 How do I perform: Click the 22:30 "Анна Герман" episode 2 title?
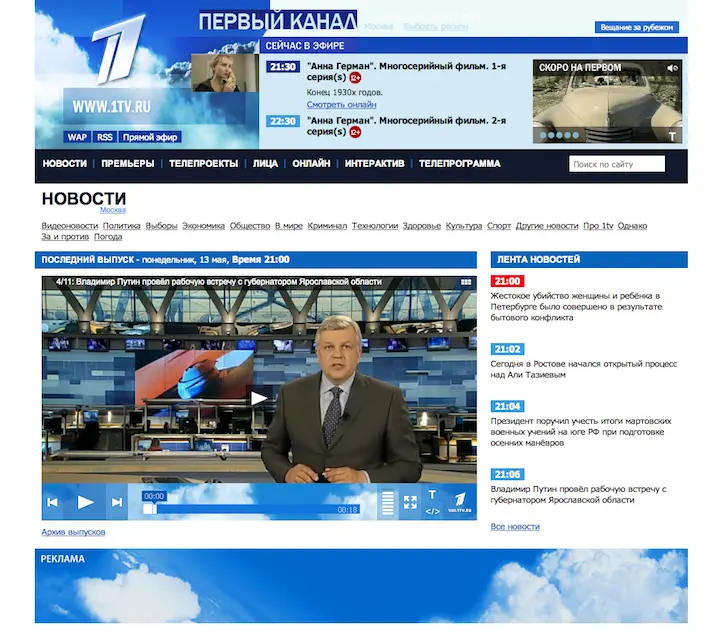click(x=406, y=126)
